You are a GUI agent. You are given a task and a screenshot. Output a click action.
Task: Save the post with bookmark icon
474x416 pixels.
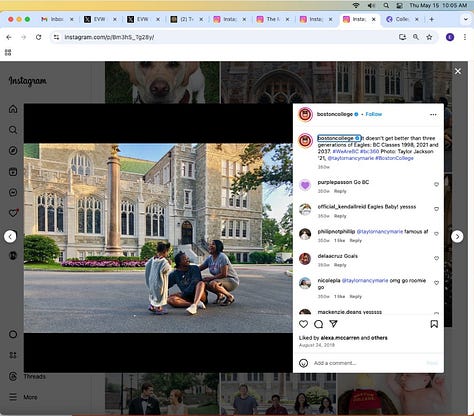(434, 324)
